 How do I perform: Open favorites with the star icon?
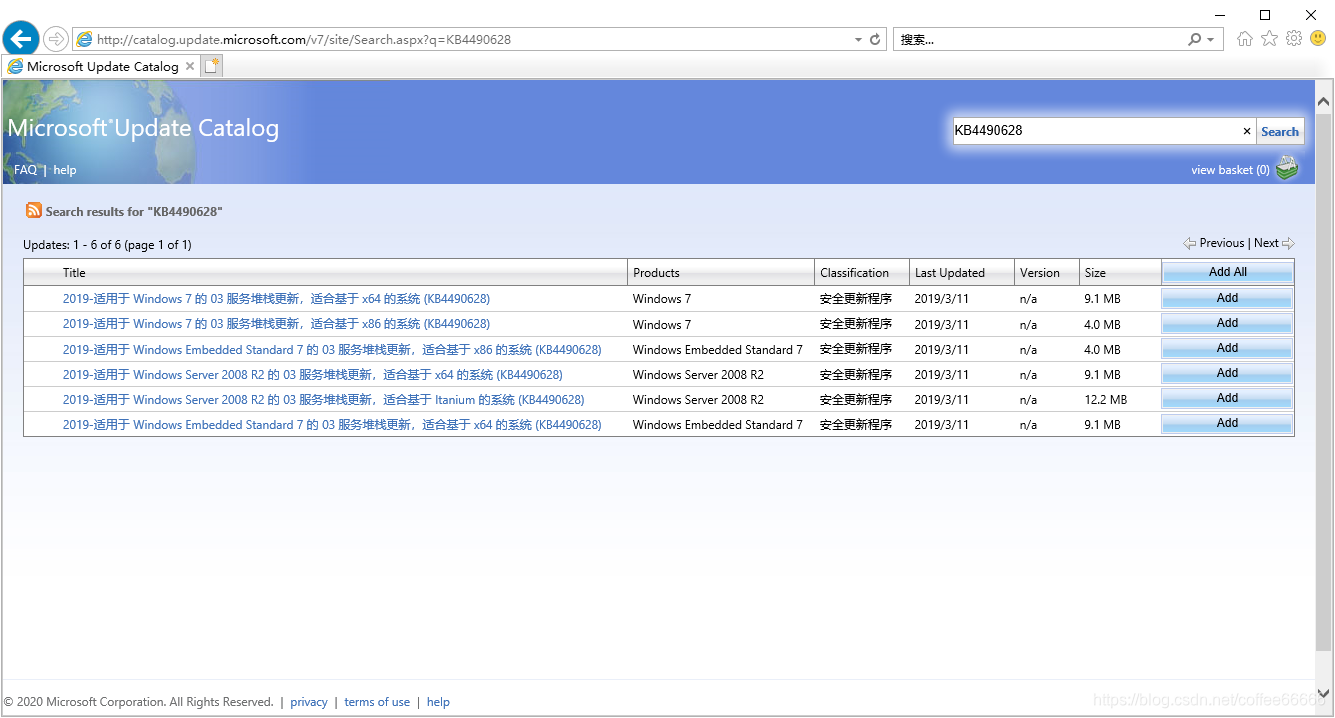[1269, 39]
